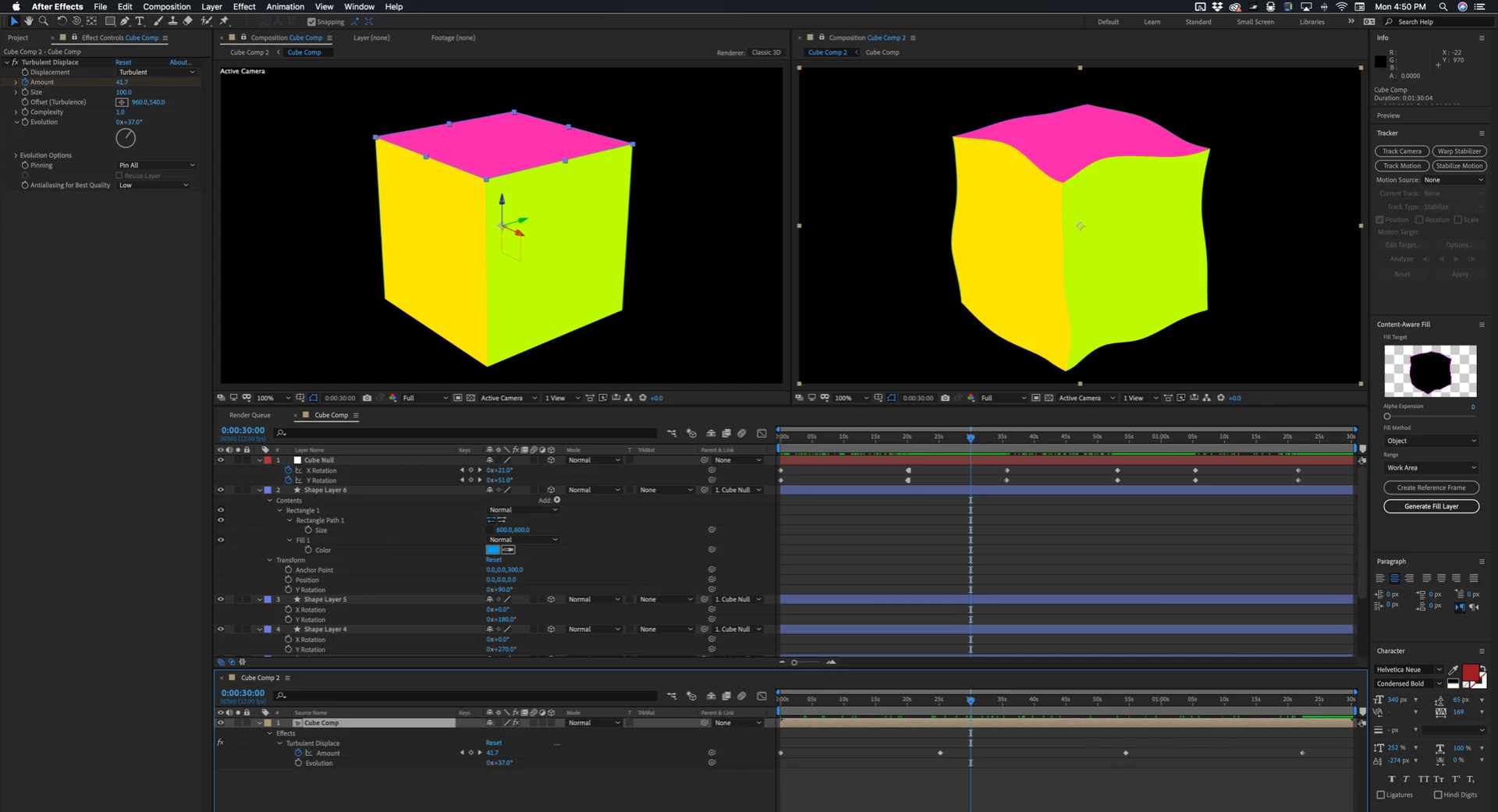Click the Evolution angle dial

(x=126, y=138)
